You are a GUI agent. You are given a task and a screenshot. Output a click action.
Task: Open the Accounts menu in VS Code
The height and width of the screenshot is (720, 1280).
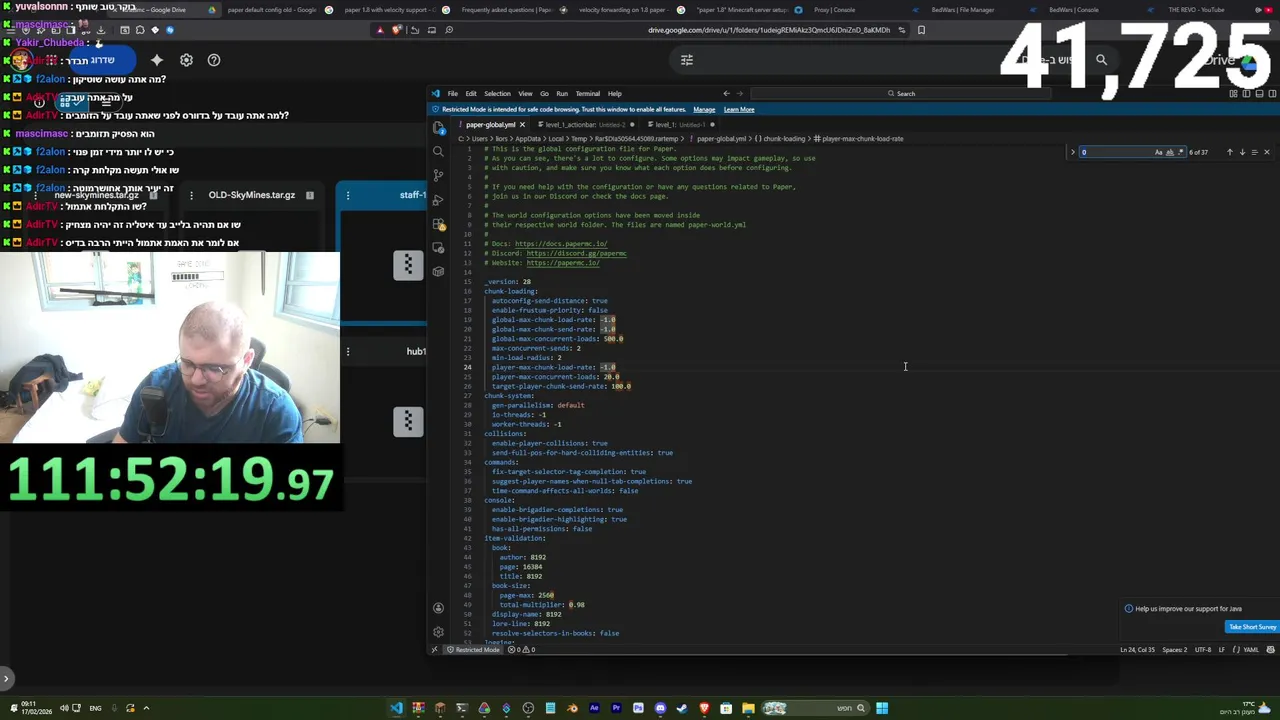[438, 608]
